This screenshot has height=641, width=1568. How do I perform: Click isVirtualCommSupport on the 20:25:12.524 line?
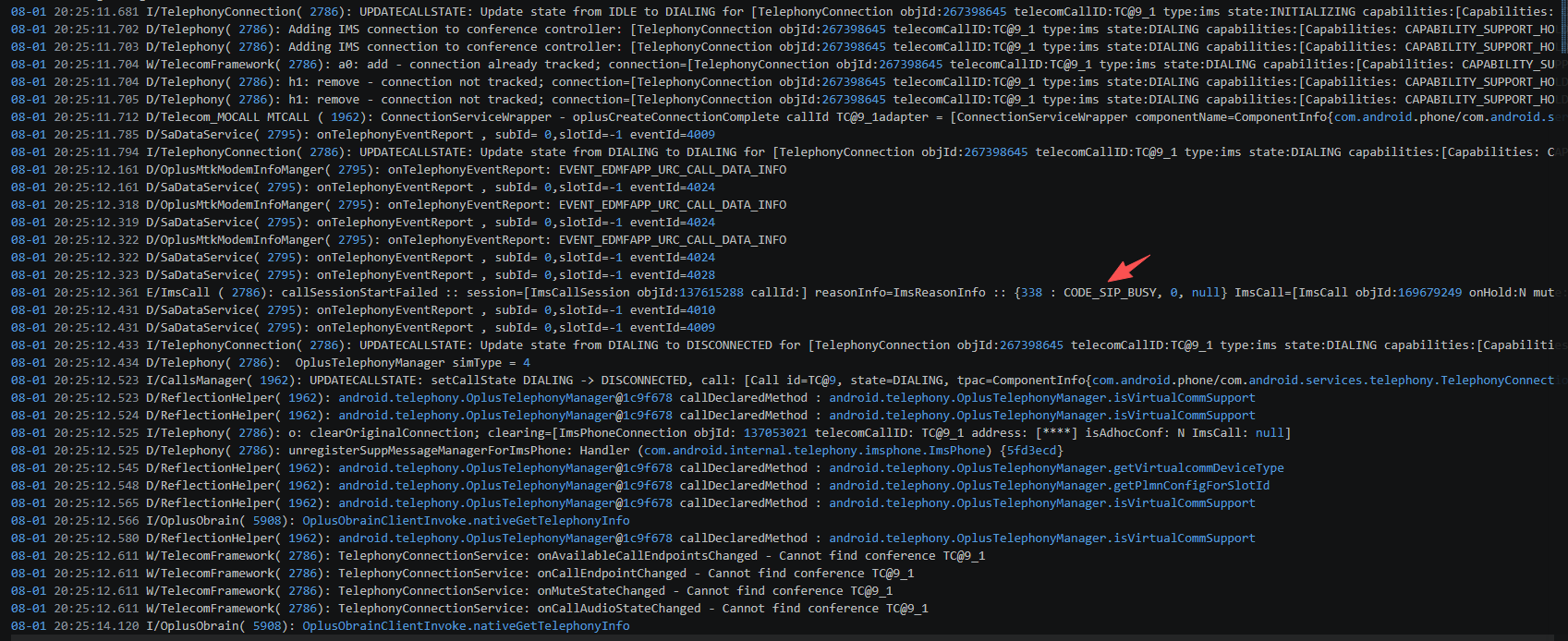pyautogui.click(x=1185, y=416)
